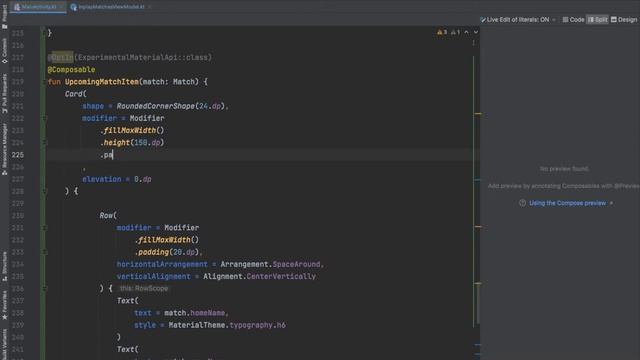Click 'Alignment.CenterVertically' value

[260, 277]
